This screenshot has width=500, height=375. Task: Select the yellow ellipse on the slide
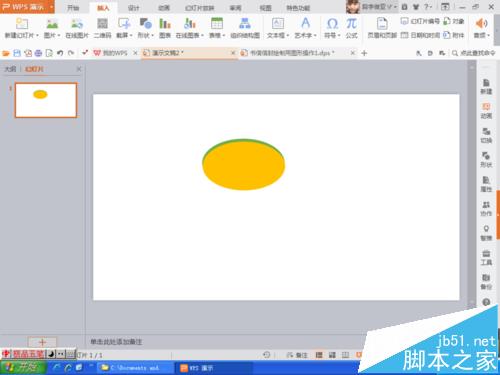pos(244,165)
